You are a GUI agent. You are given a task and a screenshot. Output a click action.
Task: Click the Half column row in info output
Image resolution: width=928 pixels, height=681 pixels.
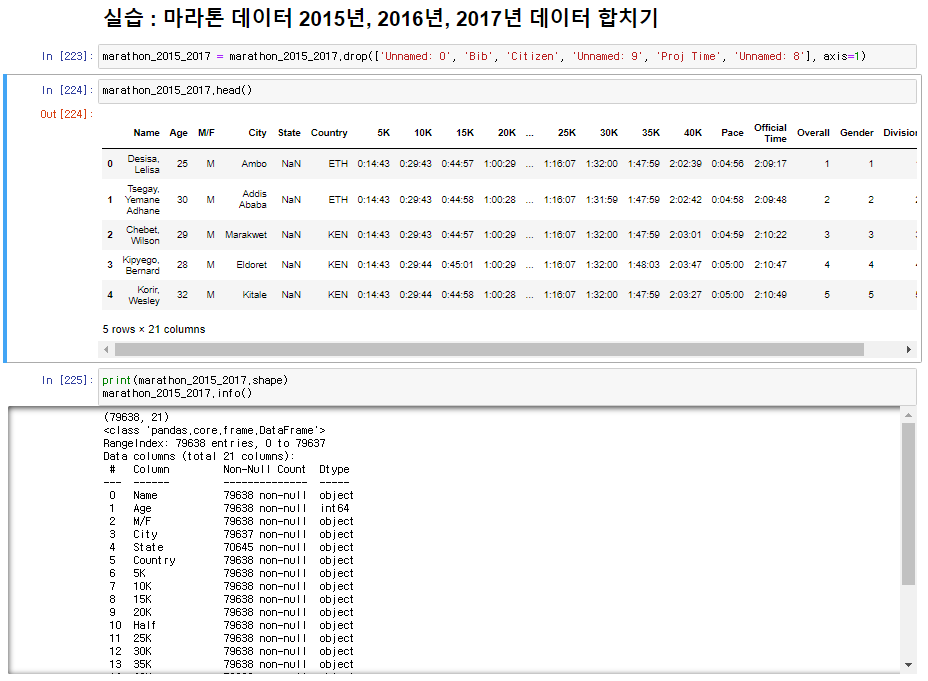(231, 625)
